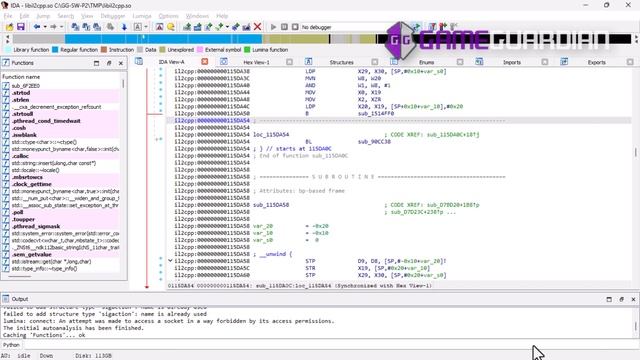Image resolution: width=640 pixels, height=360 pixels.
Task: Click the stop process toolbar icon
Action: coord(295,27)
